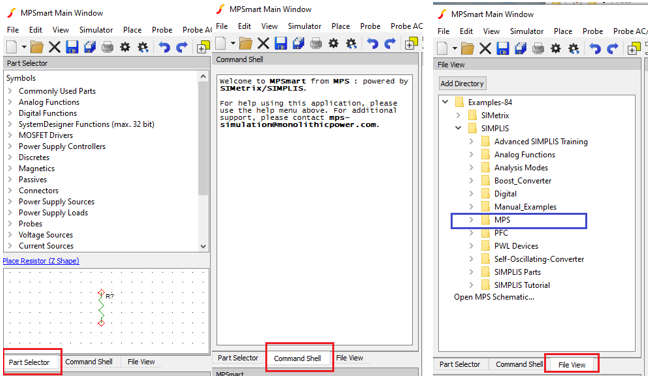Viewport: 650px width, 382px height.
Task: Expand the MPS folder
Action: point(471,220)
